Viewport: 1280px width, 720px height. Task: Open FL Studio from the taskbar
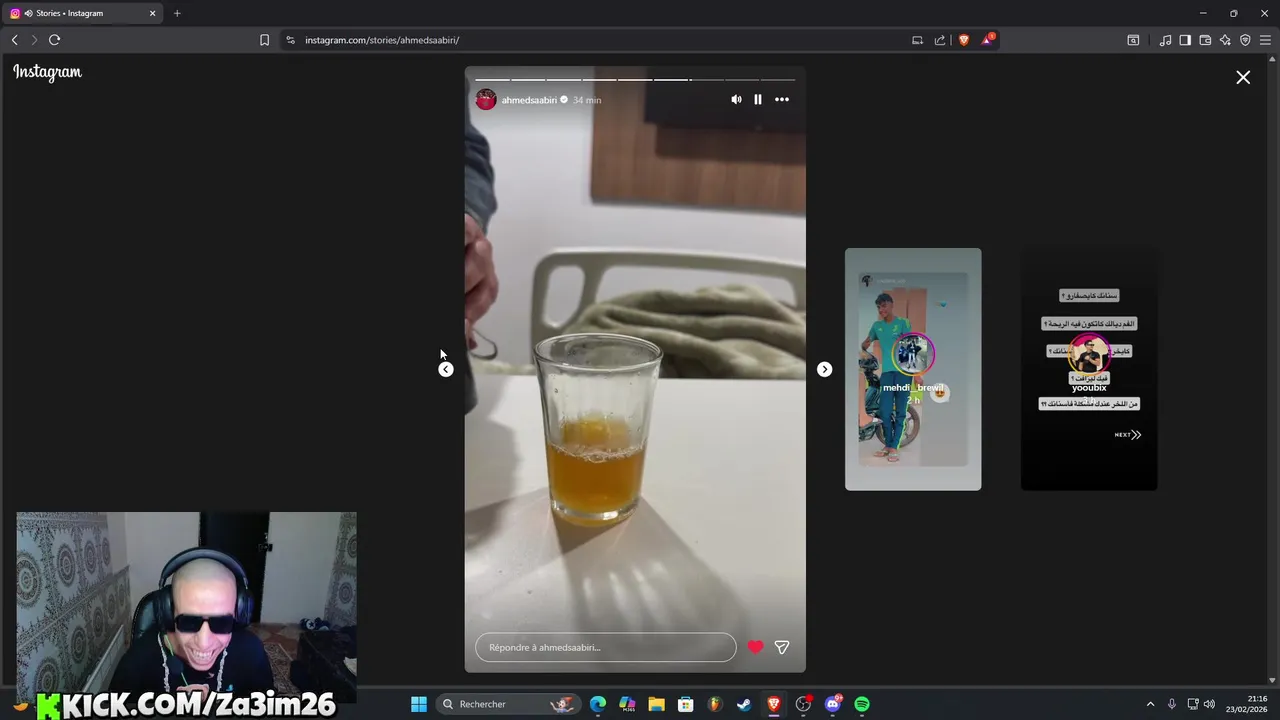tap(715, 704)
